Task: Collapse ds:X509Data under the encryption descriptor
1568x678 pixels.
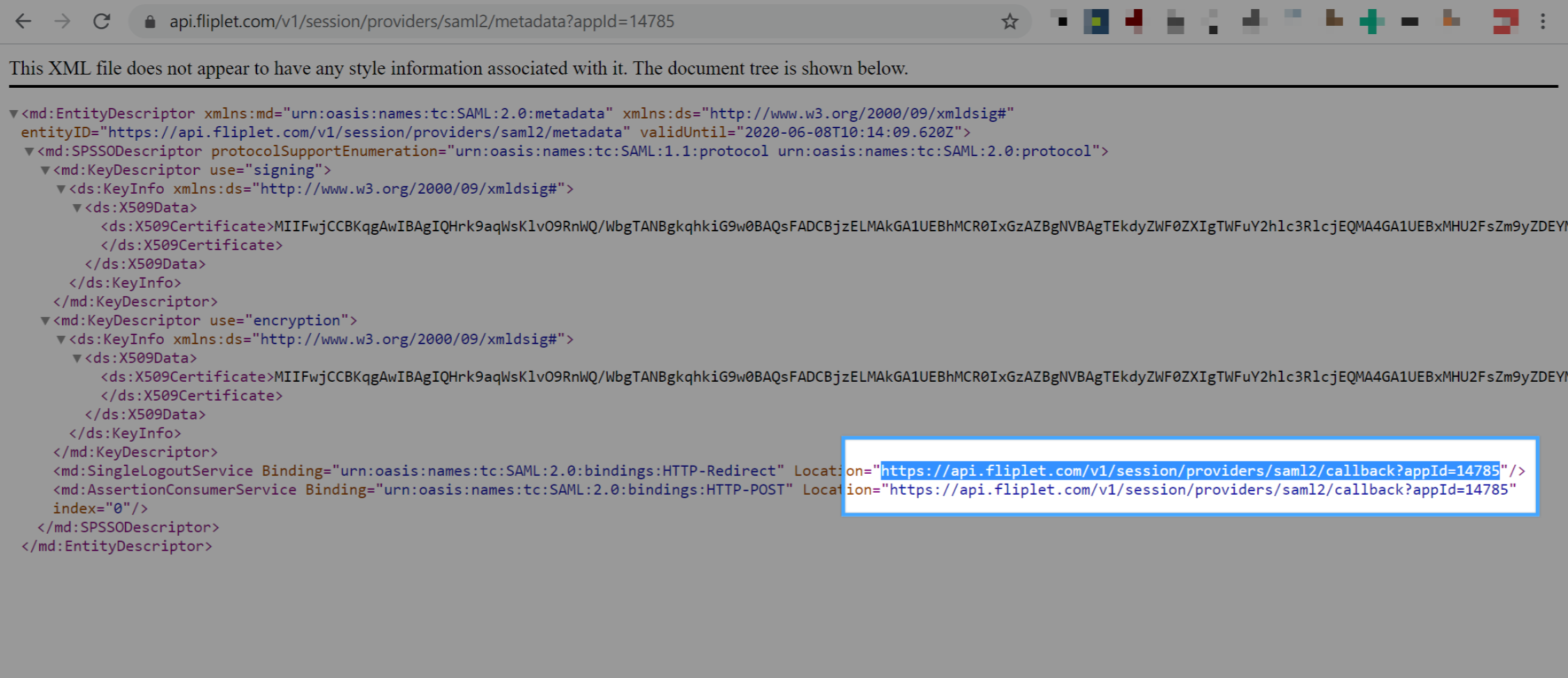Action: pos(77,358)
